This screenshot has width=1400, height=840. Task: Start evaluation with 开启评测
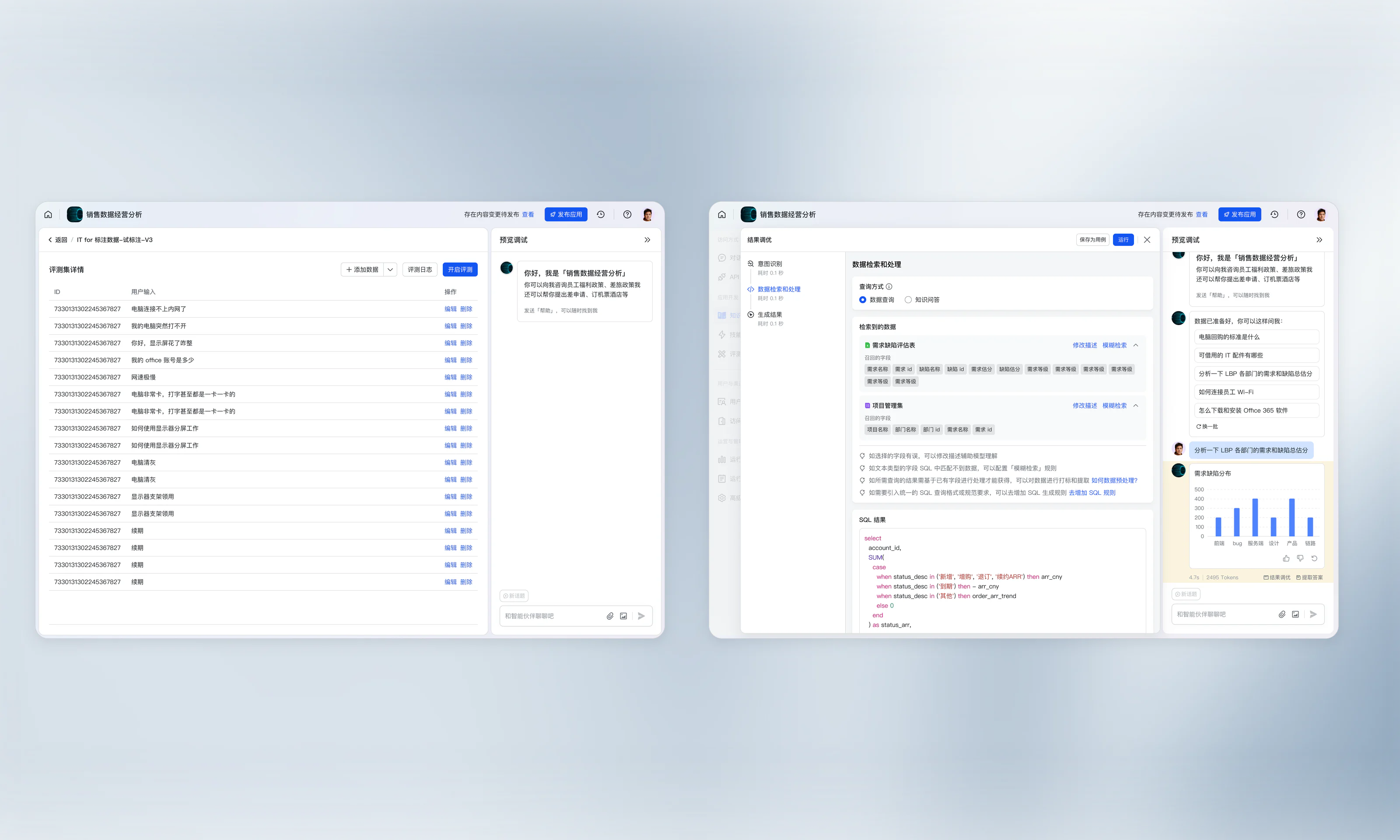[460, 270]
